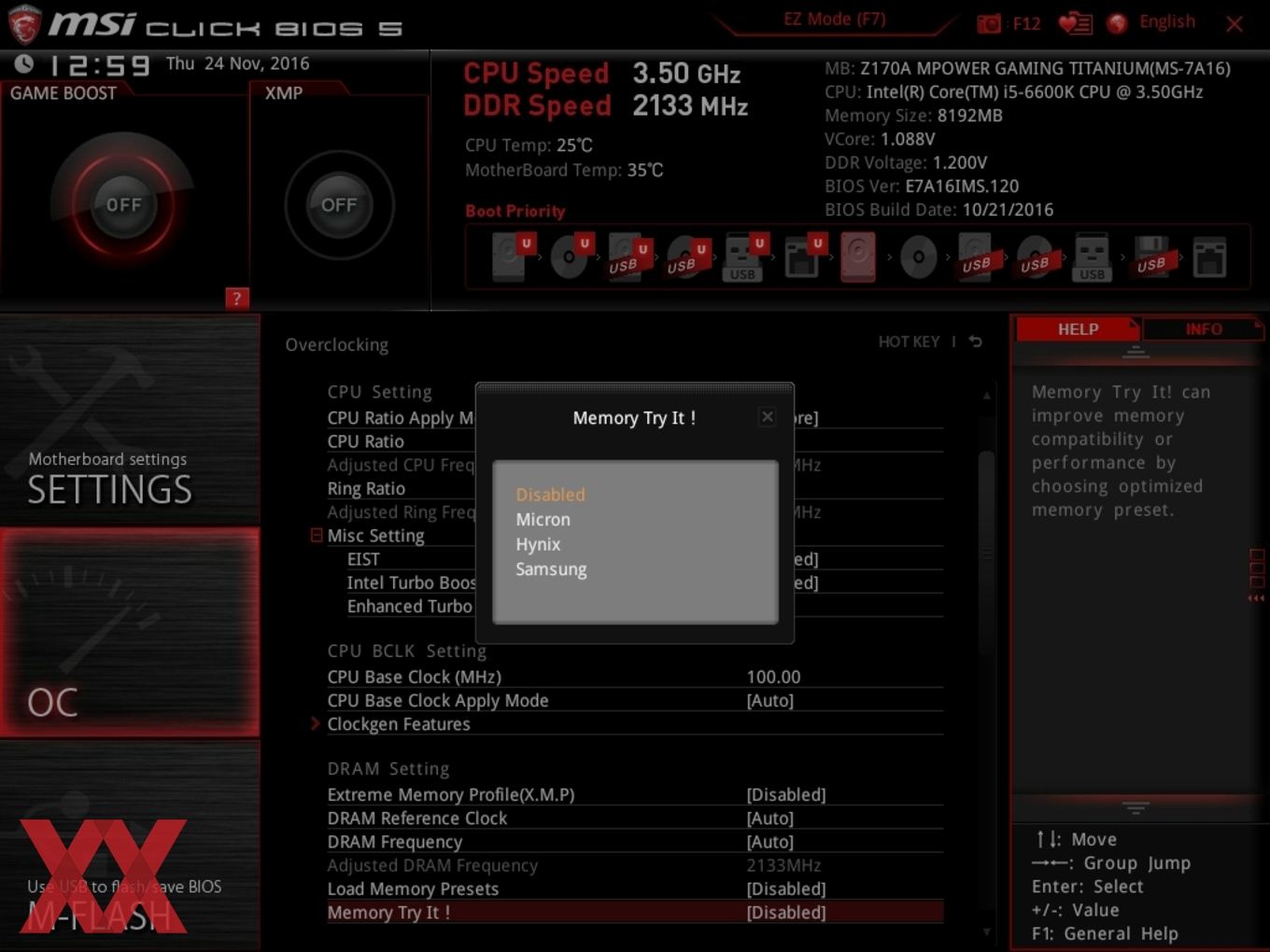Click scroll down arrow of settings list
Image resolution: width=1270 pixels, height=952 pixels.
click(987, 931)
